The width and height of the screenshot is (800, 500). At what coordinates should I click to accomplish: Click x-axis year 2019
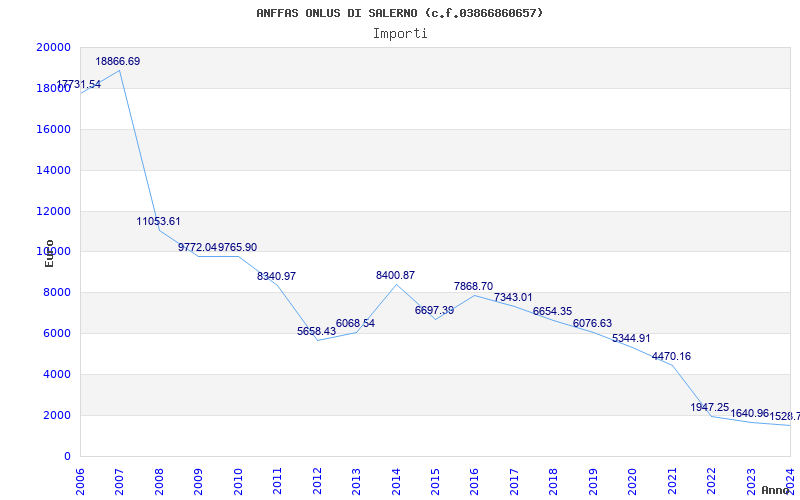coord(593,481)
